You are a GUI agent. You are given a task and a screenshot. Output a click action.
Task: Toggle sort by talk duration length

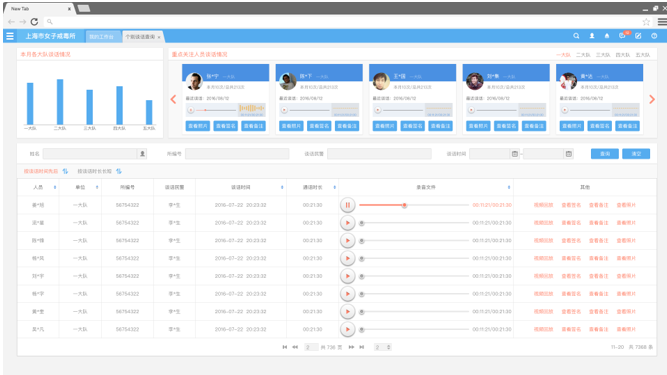119,171
